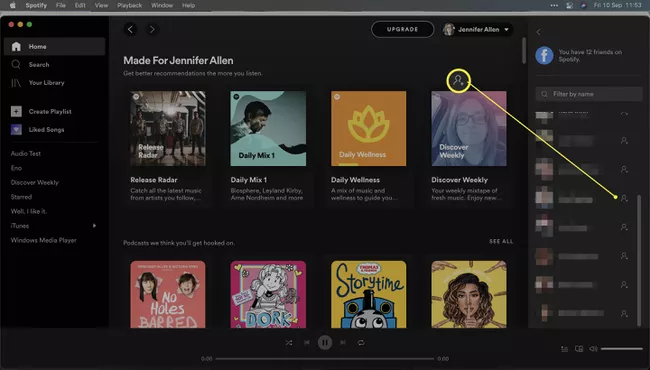The image size is (650, 370).
Task: Click the Create Playlist plus icon
Action: pos(16,111)
